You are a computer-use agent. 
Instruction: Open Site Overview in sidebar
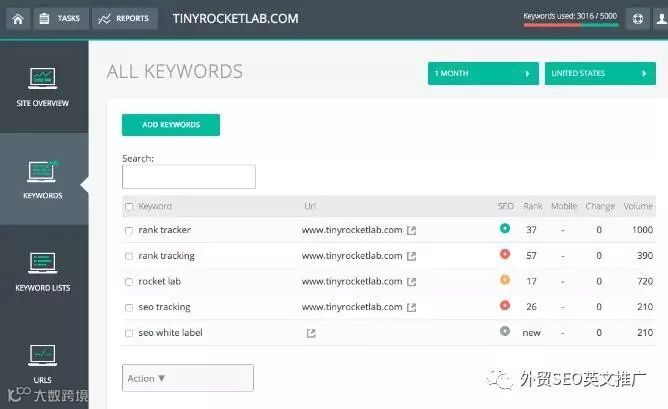43,87
